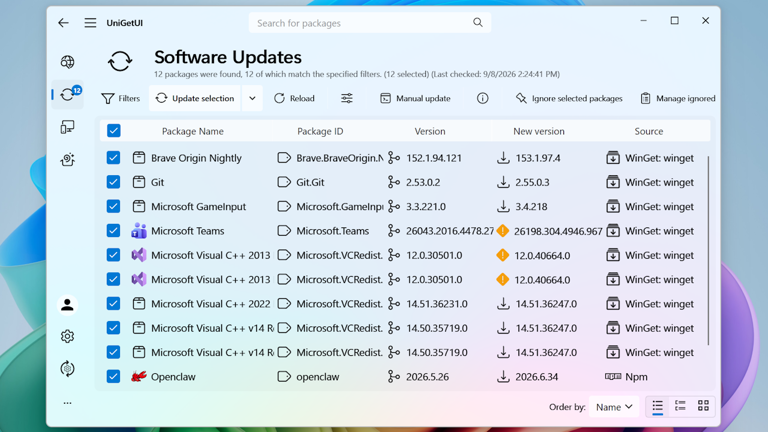Click package ID tag icon for Git.Git

(x=284, y=182)
